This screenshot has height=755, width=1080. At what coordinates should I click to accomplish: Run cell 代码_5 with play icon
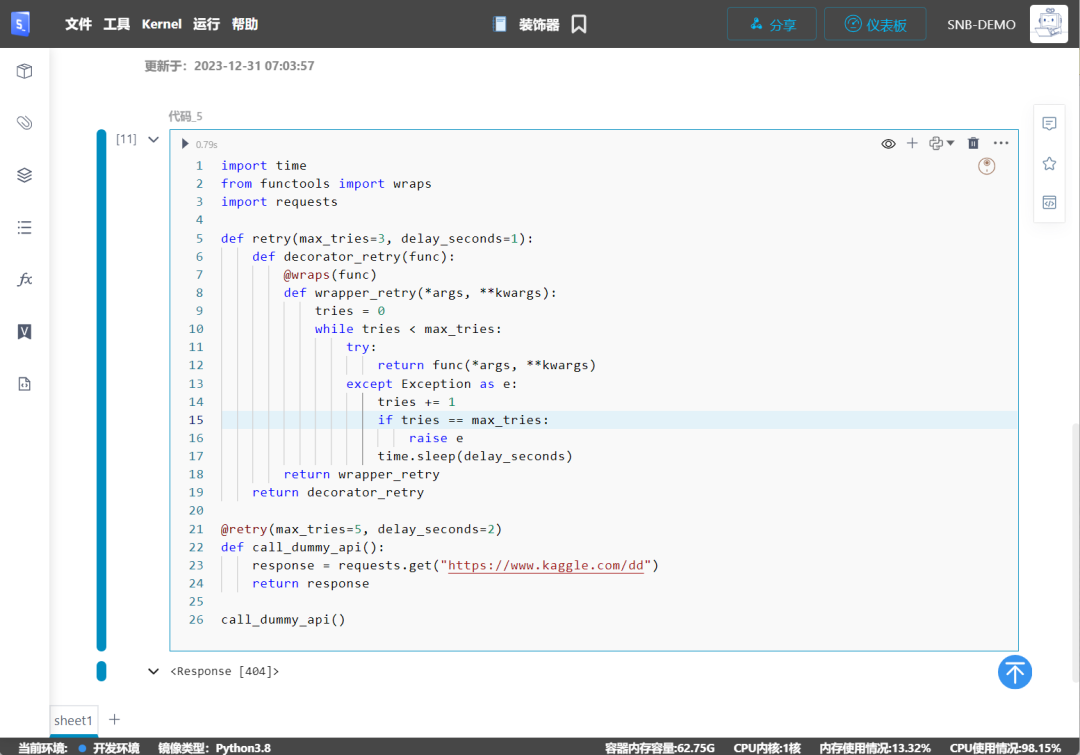tap(185, 144)
